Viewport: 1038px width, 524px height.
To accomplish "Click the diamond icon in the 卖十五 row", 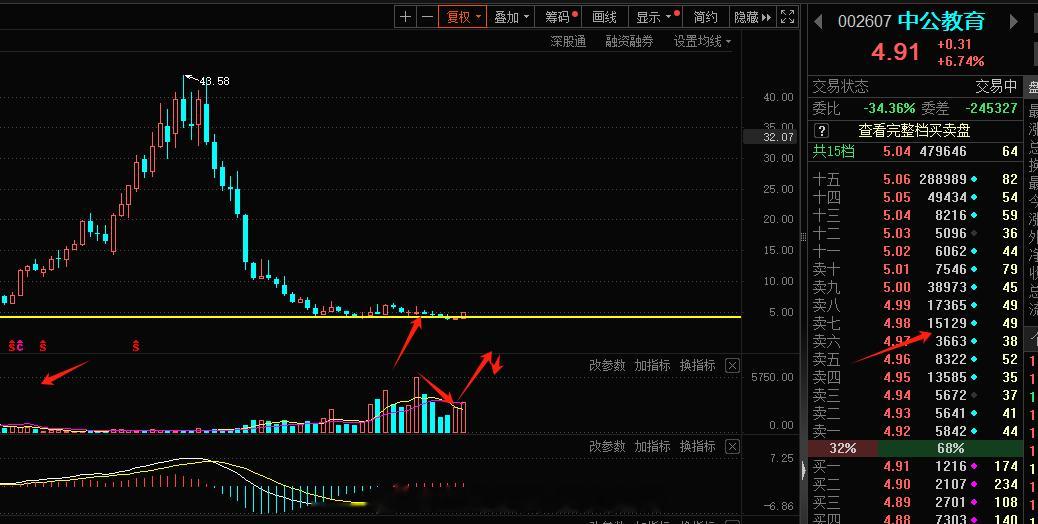I will 974,179.
